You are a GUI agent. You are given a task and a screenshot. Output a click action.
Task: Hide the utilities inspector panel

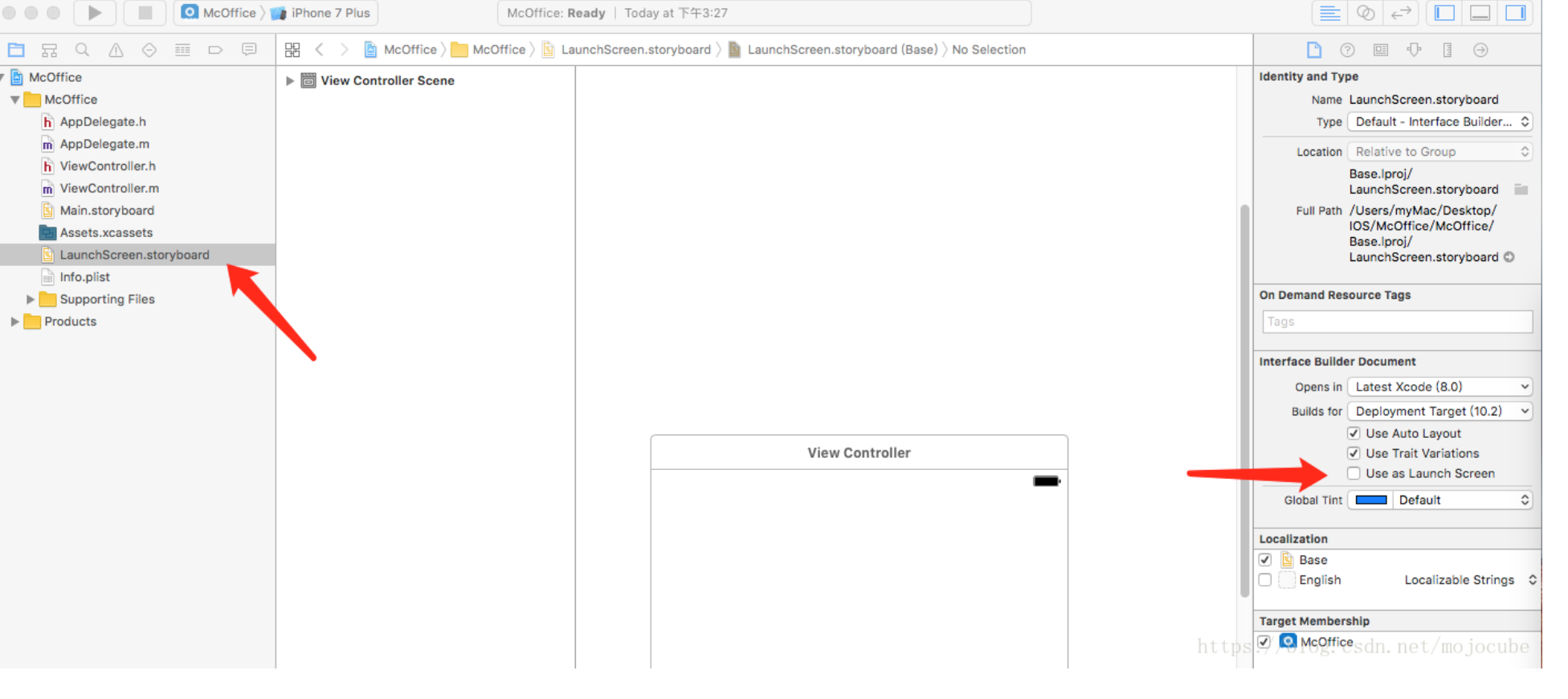pyautogui.click(x=1516, y=13)
